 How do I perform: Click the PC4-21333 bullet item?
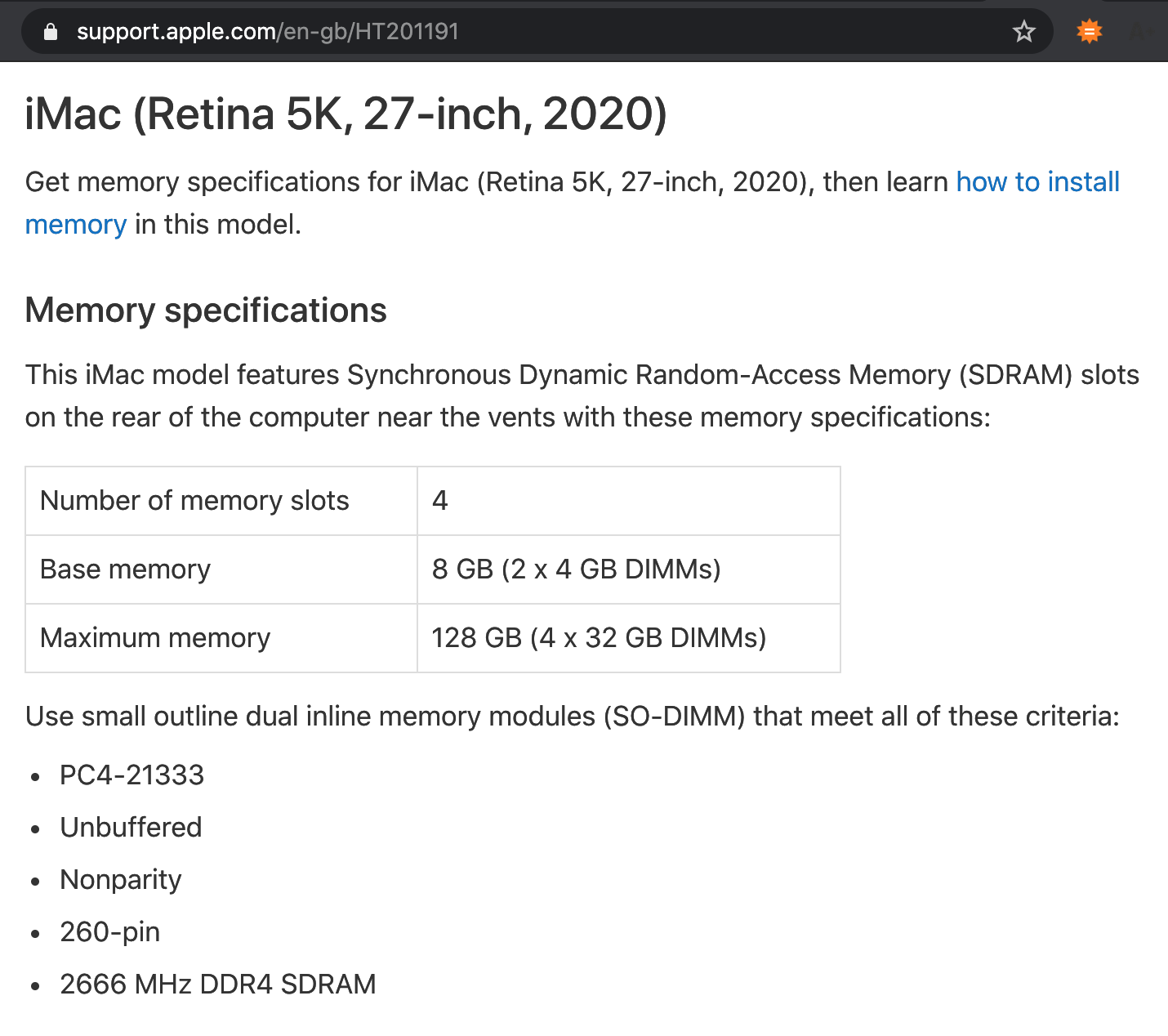(132, 775)
